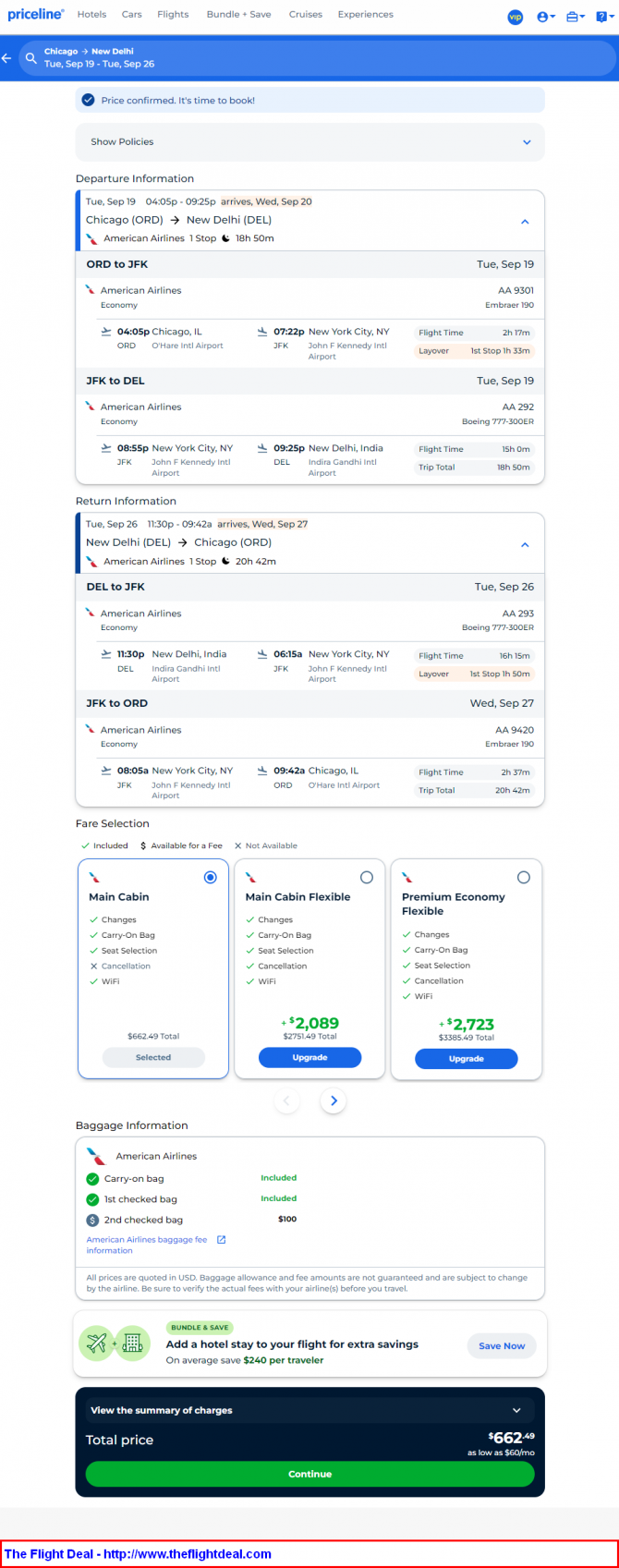Screen dimensions: 619x1568
Task: Select the Main Cabin fare radio button
Action: 210,878
